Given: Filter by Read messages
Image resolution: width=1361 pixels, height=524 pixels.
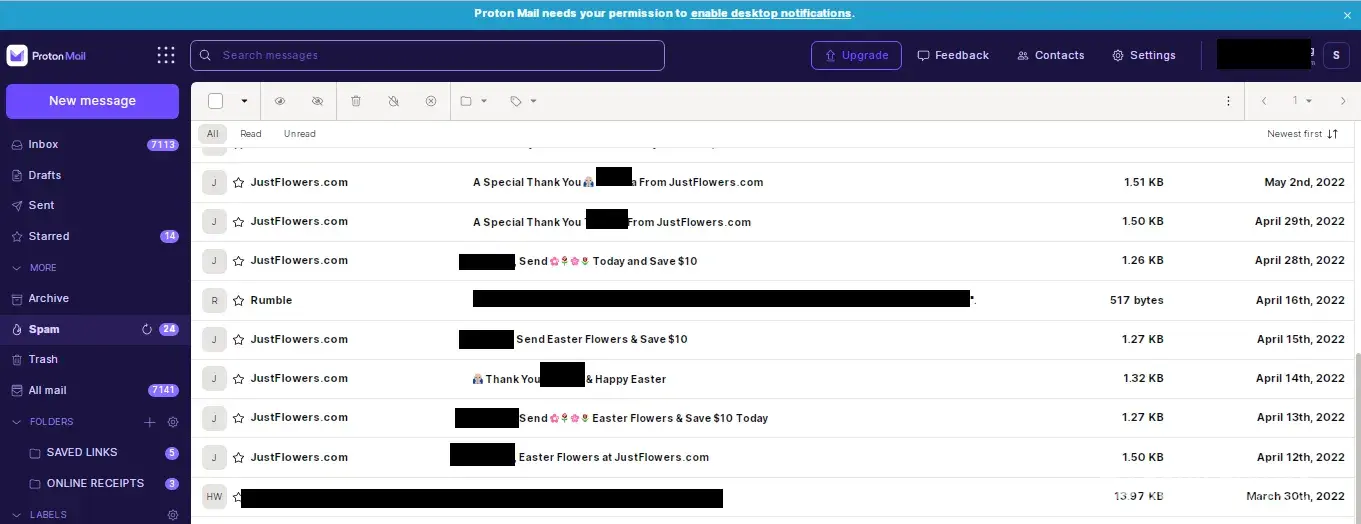Looking at the screenshot, I should (251, 134).
